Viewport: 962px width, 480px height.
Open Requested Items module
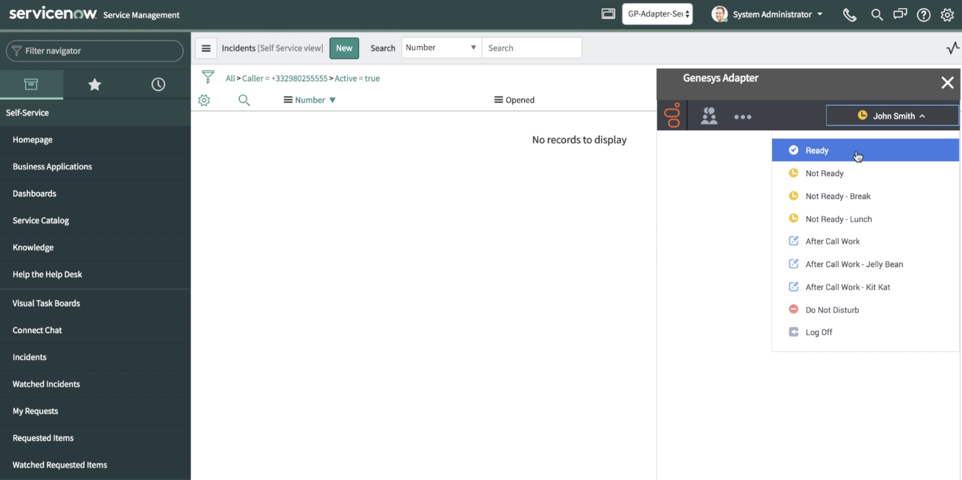pyautogui.click(x=43, y=438)
